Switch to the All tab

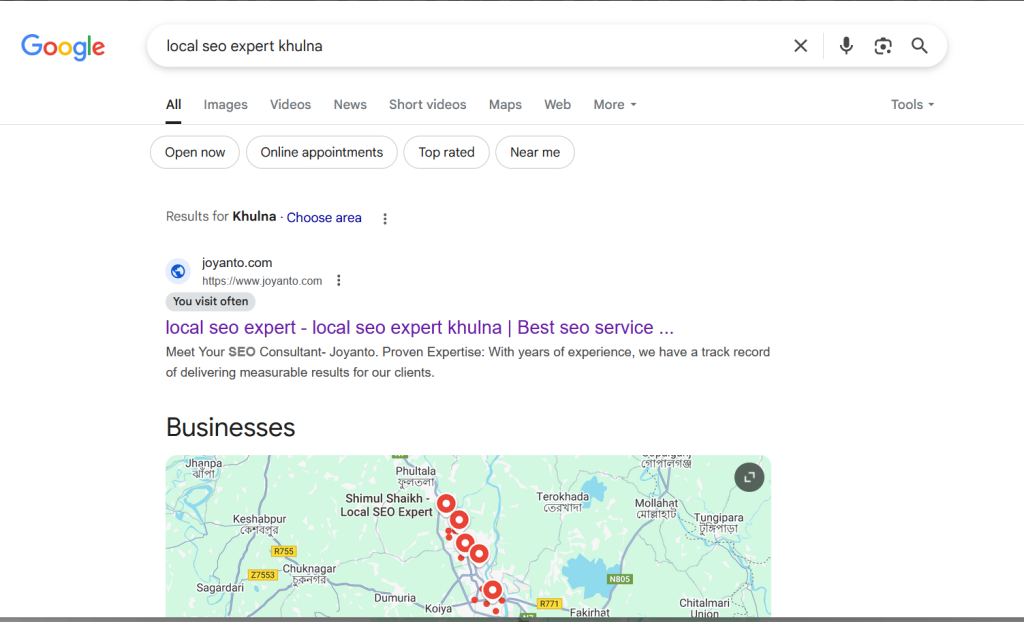point(173,105)
